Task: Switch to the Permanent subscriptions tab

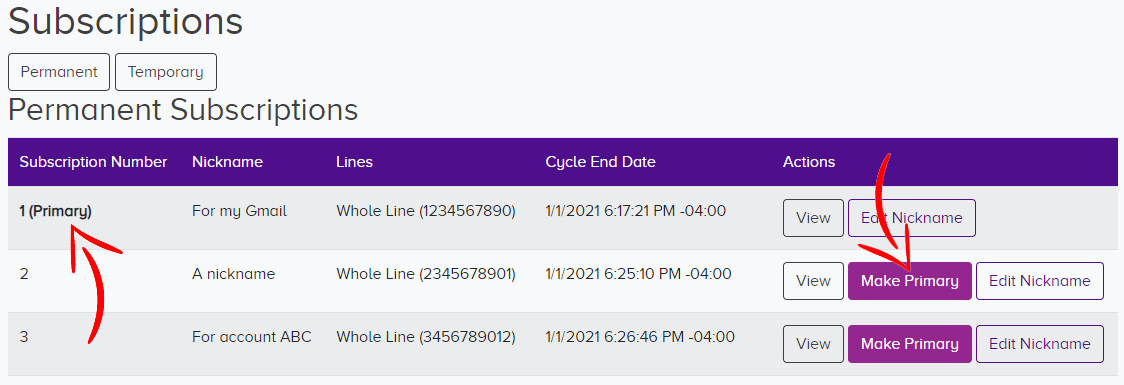Action: (x=59, y=72)
